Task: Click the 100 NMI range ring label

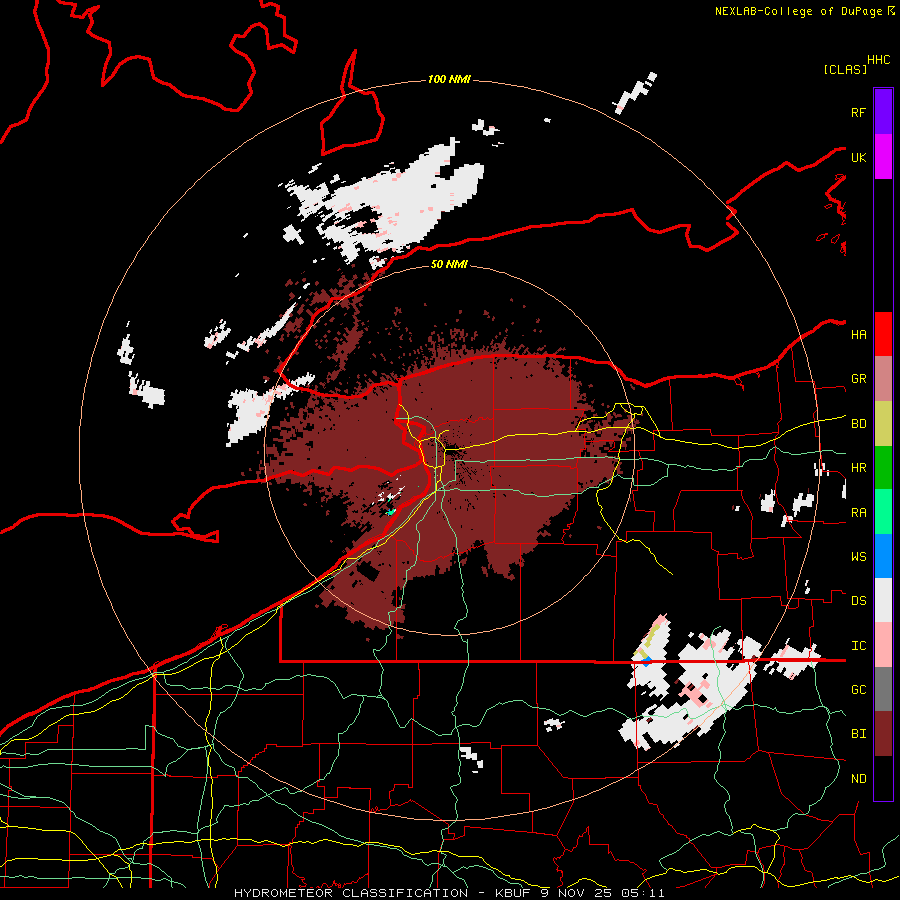Action: 449,79
